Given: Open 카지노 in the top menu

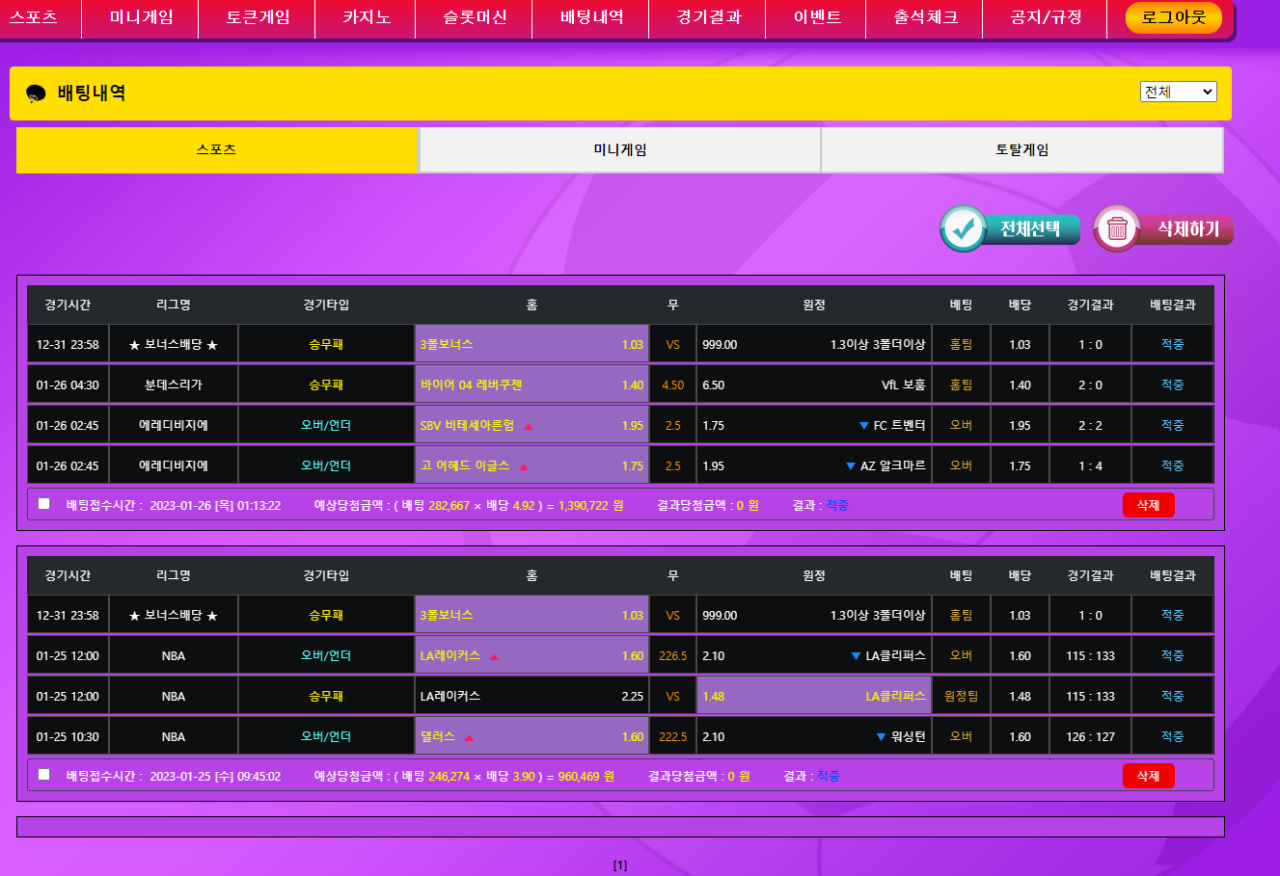Looking at the screenshot, I should [x=367, y=17].
